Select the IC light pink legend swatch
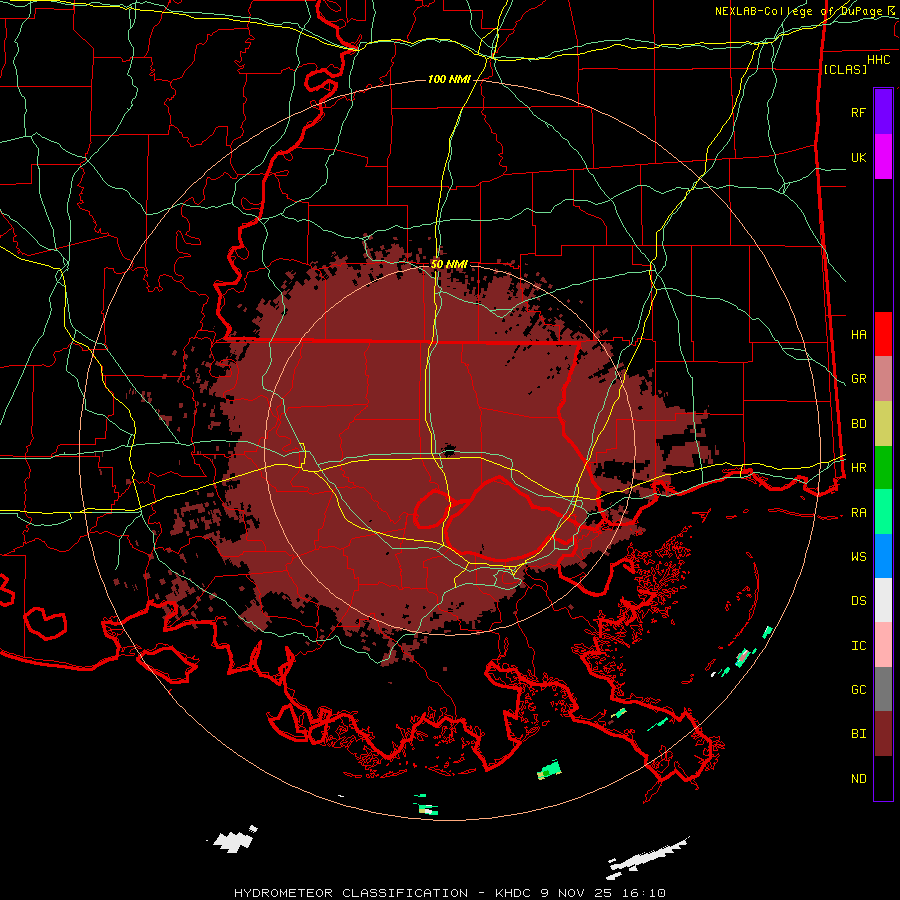Image resolution: width=900 pixels, height=900 pixels. pyautogui.click(x=883, y=645)
